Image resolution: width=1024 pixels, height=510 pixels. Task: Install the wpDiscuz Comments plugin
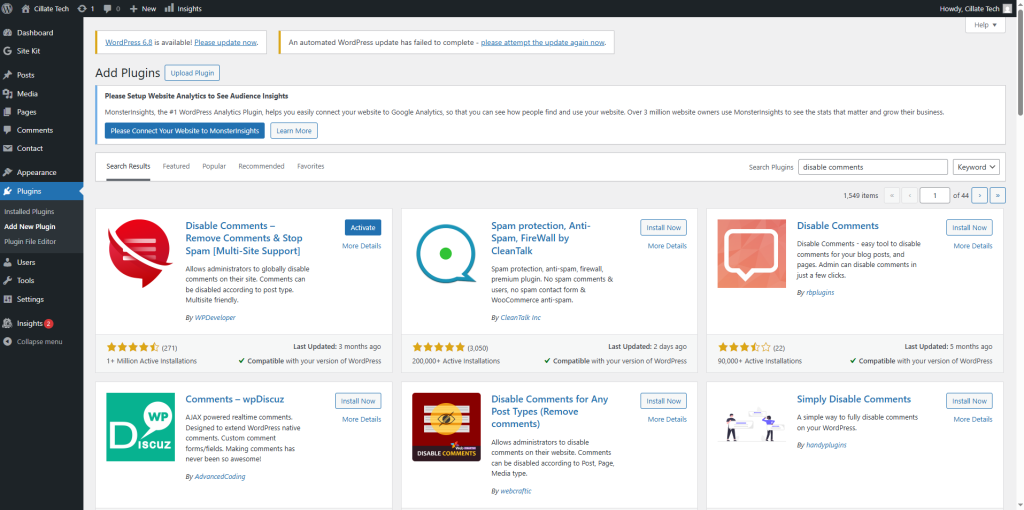[357, 401]
